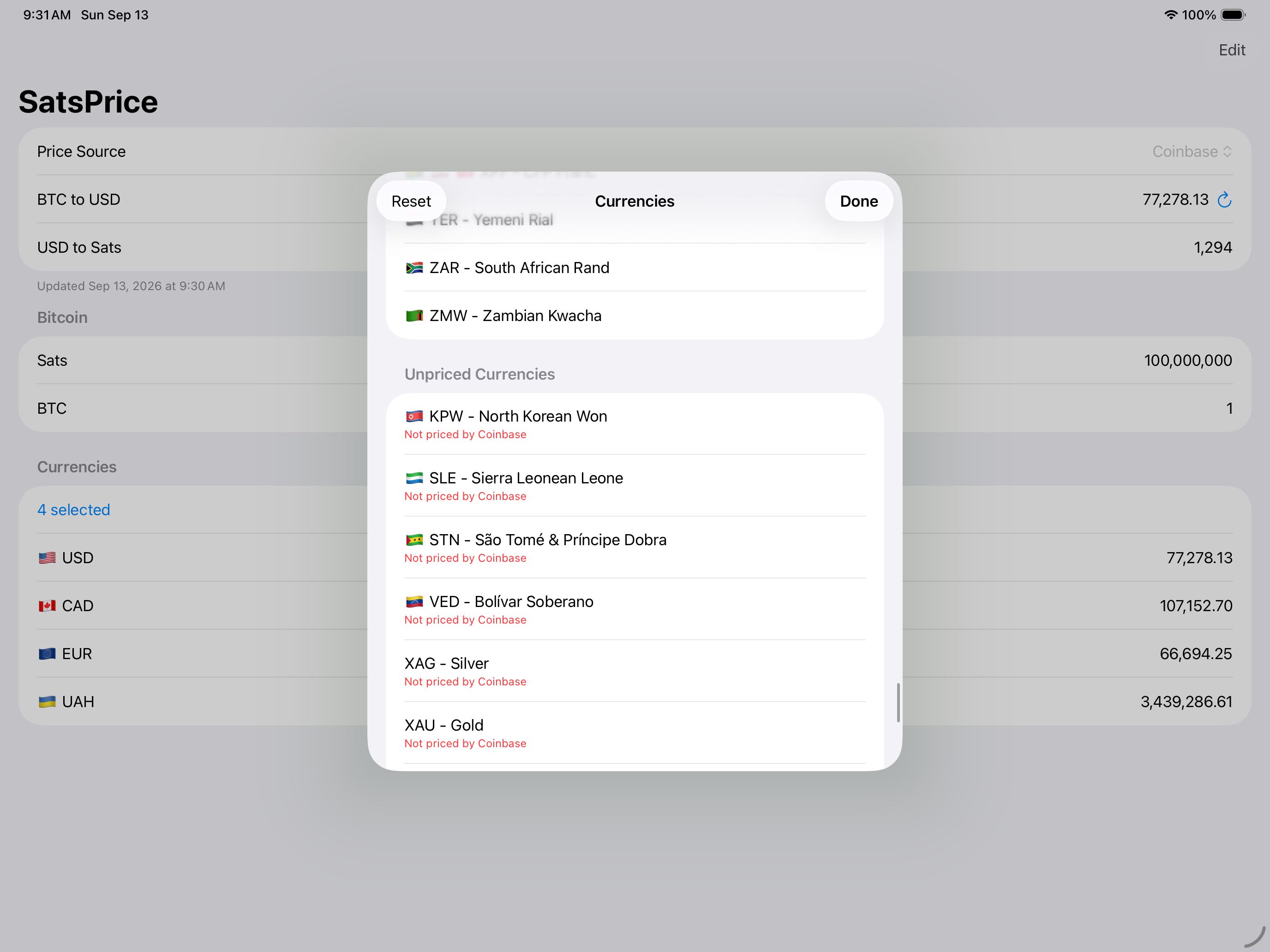Viewport: 1270px width, 952px height.
Task: Tap the 9:31 AM clock in status bar
Action: [x=47, y=15]
